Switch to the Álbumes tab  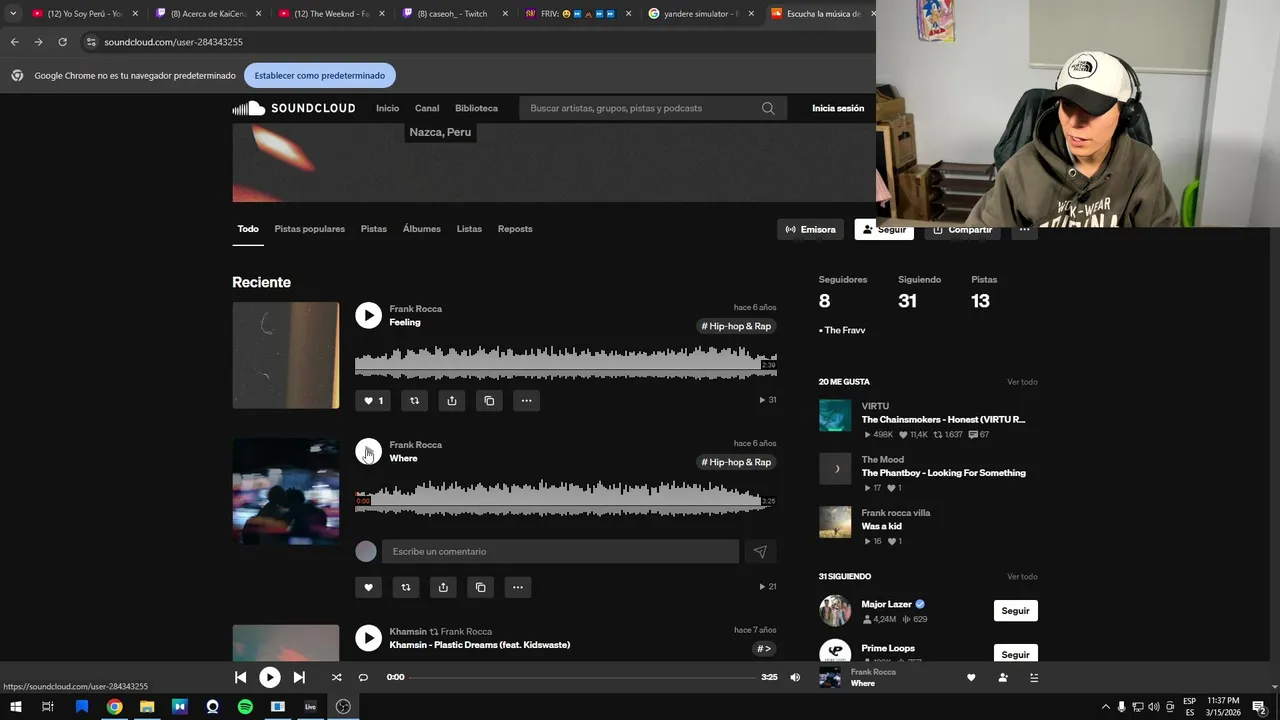click(422, 229)
